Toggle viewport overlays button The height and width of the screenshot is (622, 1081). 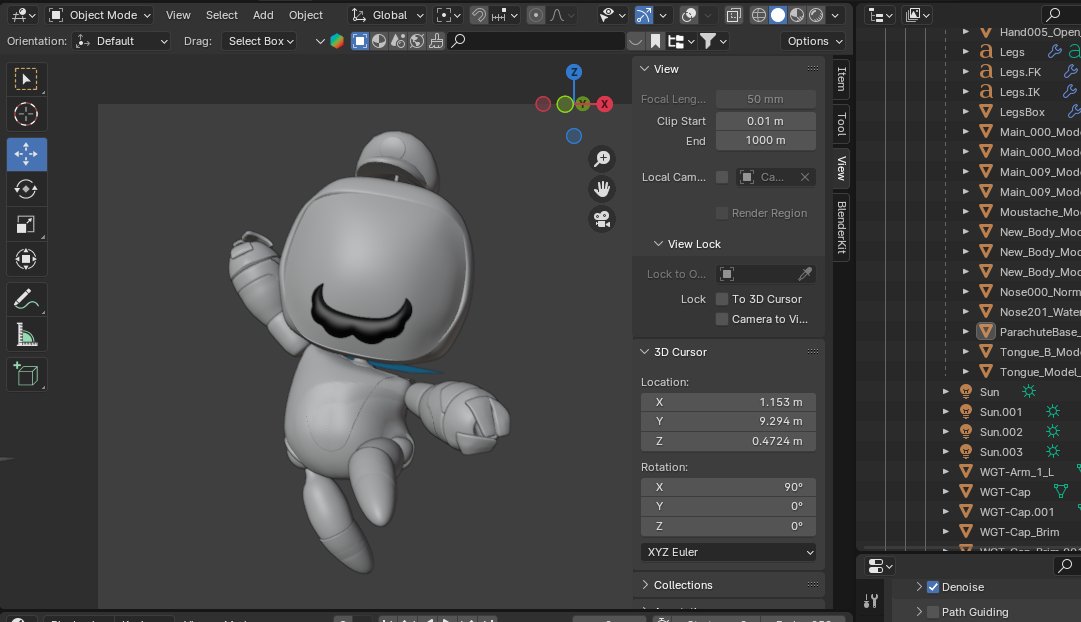[688, 15]
